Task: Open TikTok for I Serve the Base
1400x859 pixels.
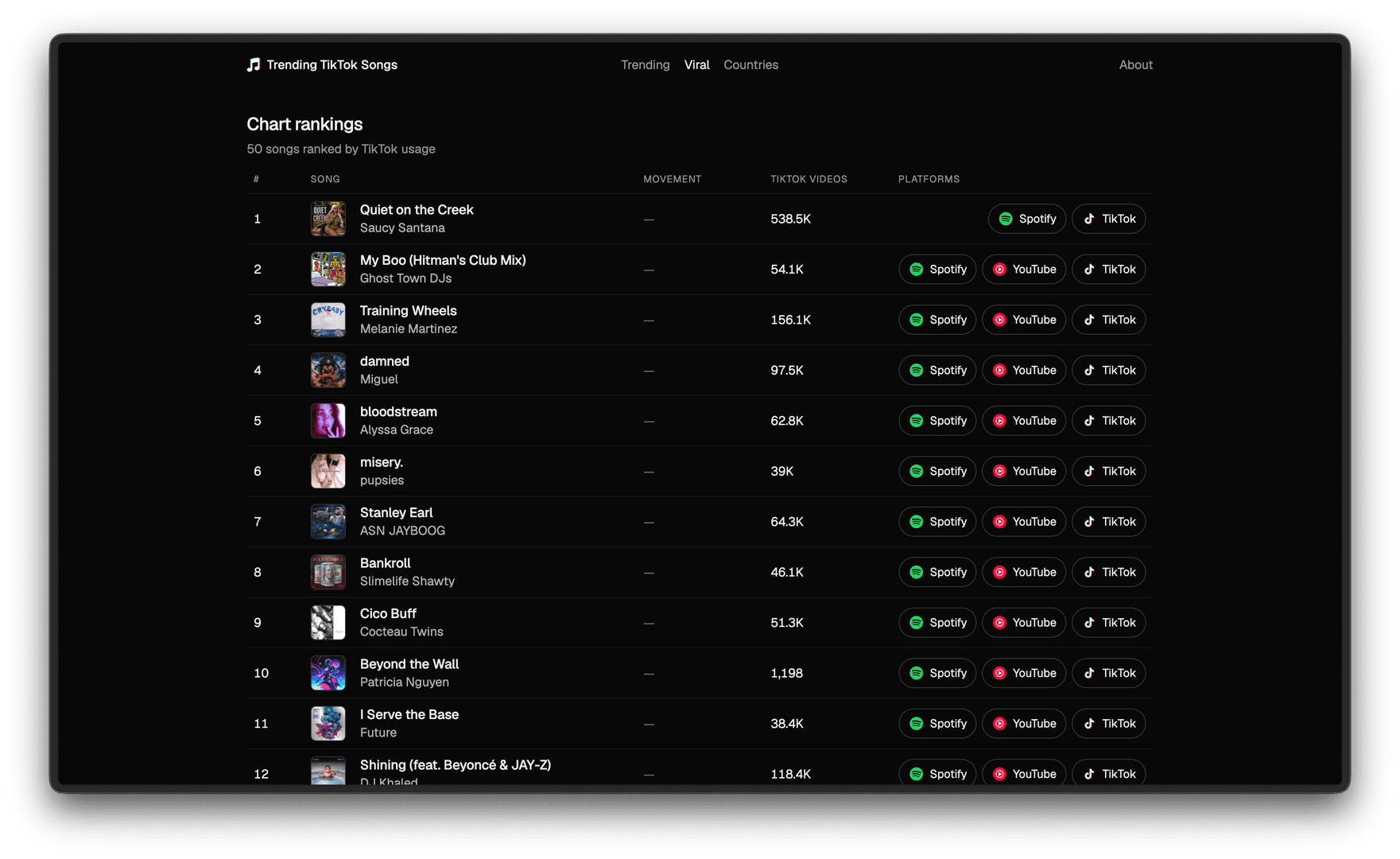Action: pos(1108,724)
